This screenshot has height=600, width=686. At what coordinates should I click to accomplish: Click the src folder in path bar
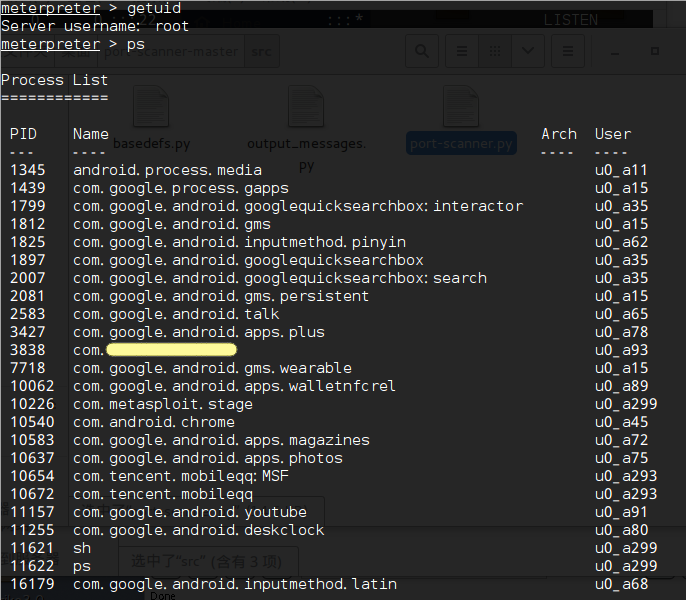coord(261,52)
